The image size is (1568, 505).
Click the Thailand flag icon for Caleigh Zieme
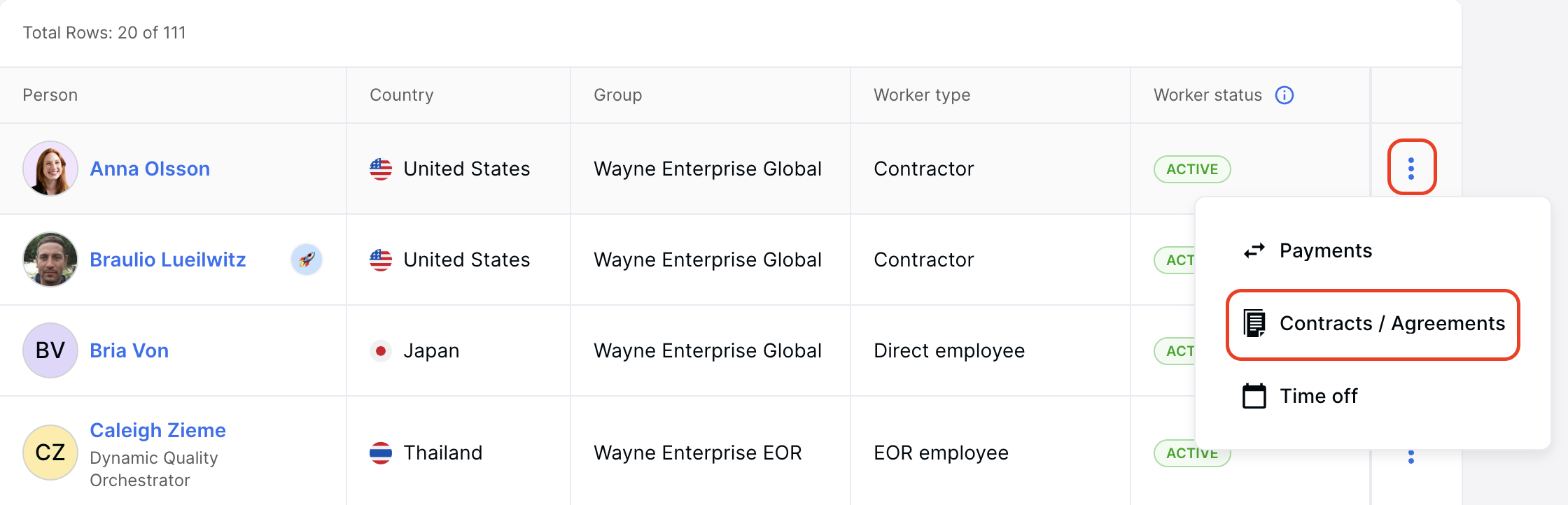click(380, 453)
